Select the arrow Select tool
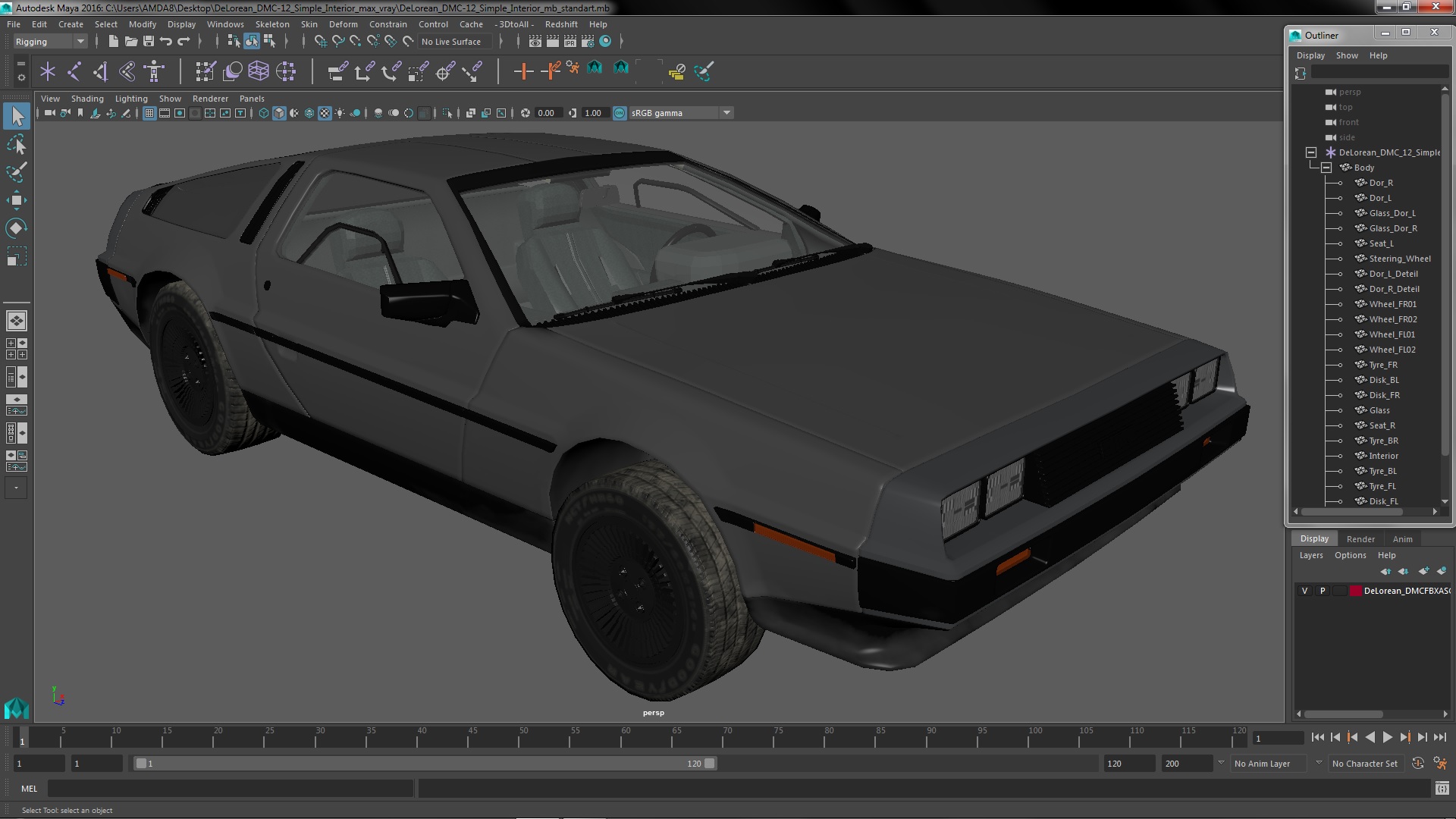Screen dimensions: 1456x819 point(17,116)
